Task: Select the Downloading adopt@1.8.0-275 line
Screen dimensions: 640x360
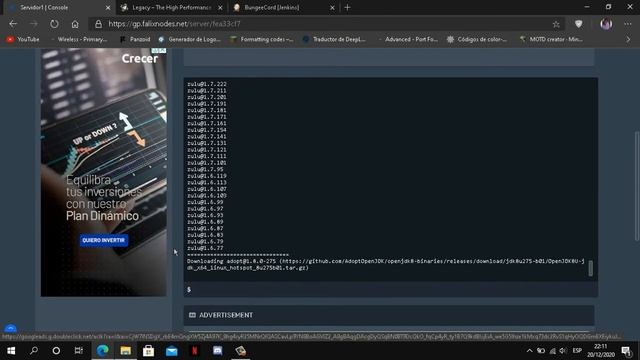Action: click(x=386, y=264)
